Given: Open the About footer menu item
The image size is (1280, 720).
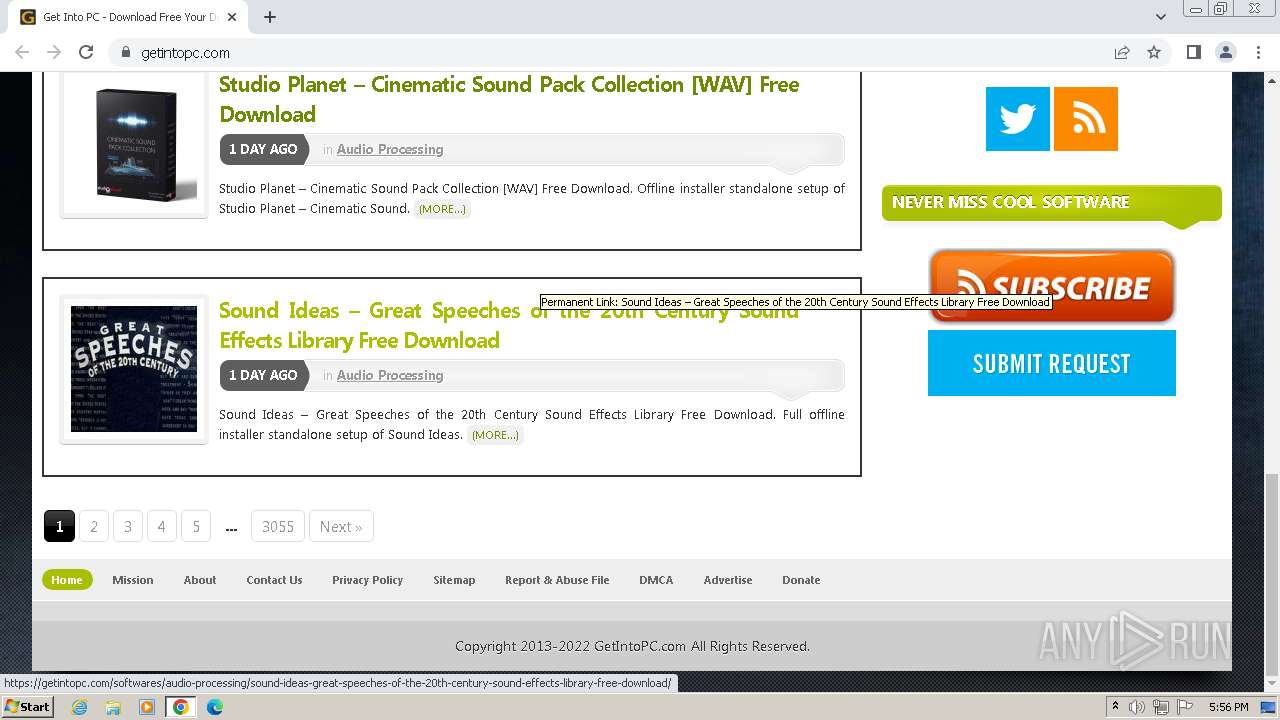Looking at the screenshot, I should tap(200, 580).
